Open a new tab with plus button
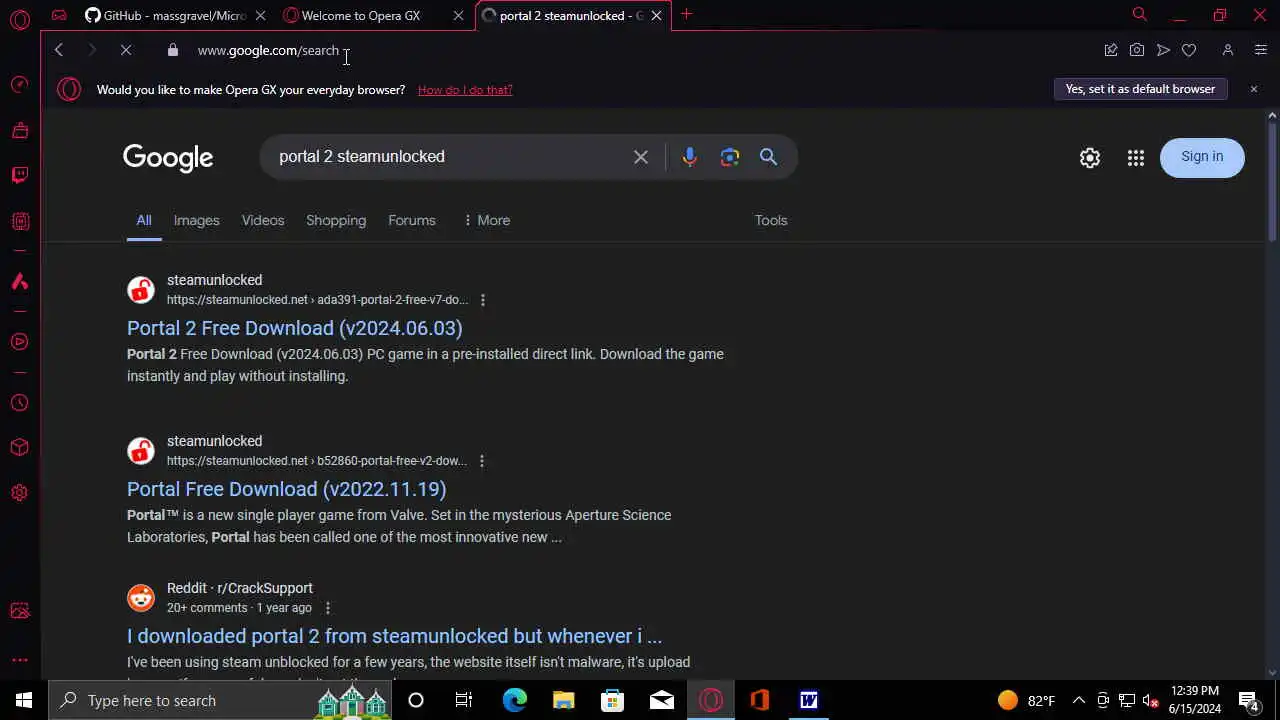The height and width of the screenshot is (720, 1280). [x=686, y=14]
